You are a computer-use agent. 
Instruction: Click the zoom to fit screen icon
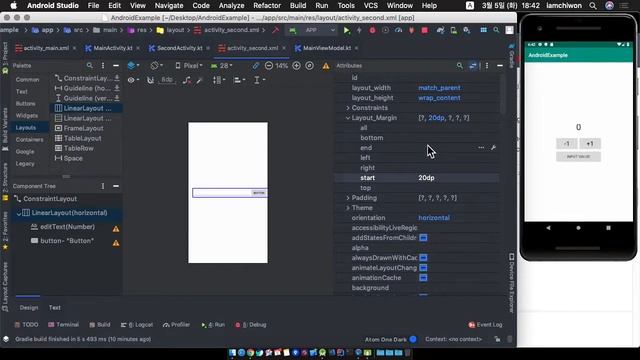pyautogui.click(x=310, y=66)
